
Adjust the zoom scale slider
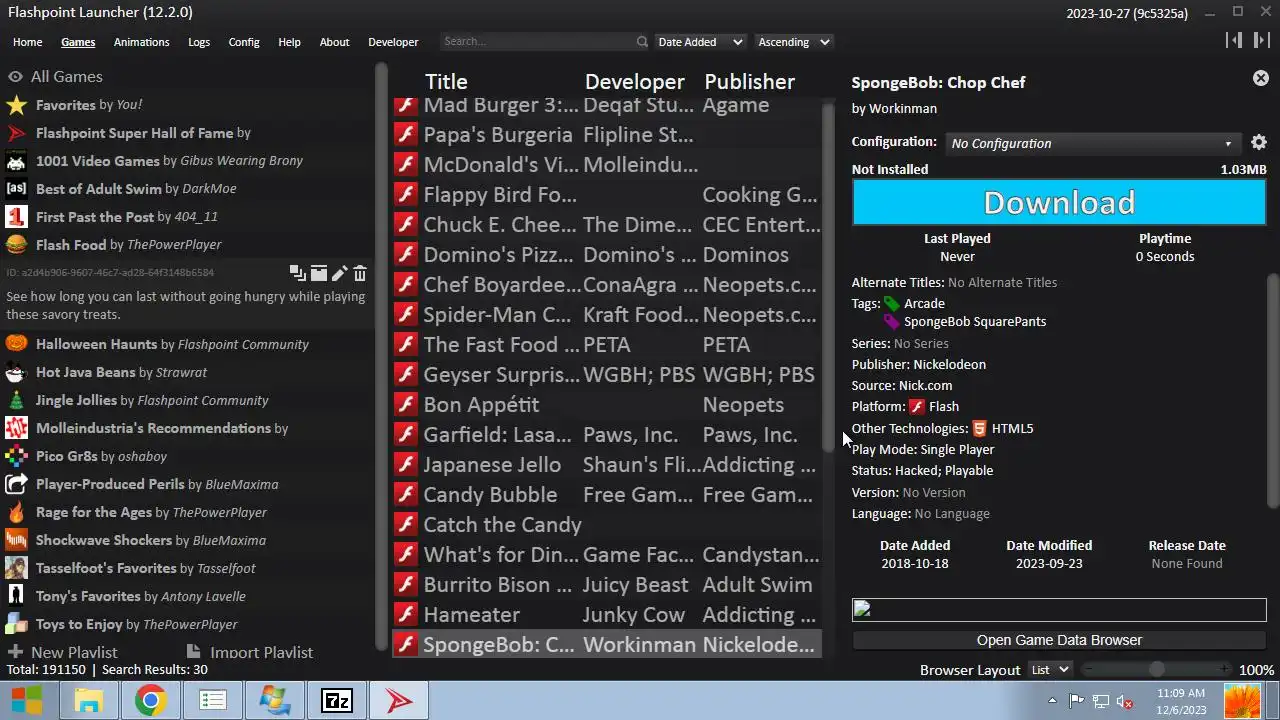point(1156,670)
